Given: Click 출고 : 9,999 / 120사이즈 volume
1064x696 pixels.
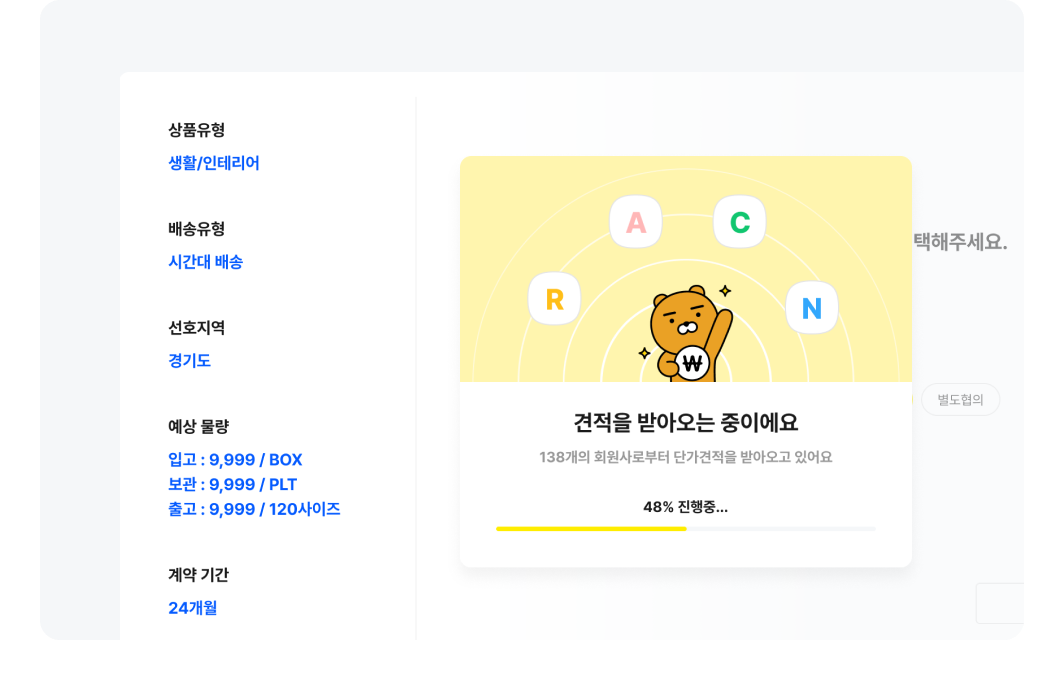Looking at the screenshot, I should 254,509.
